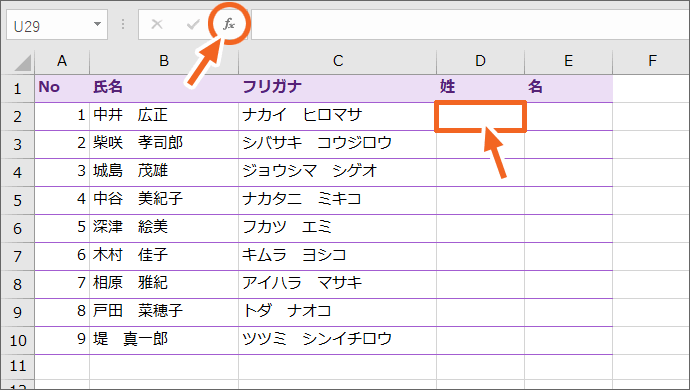Select row 9 header
This screenshot has width=690, height=390.
tap(18, 313)
